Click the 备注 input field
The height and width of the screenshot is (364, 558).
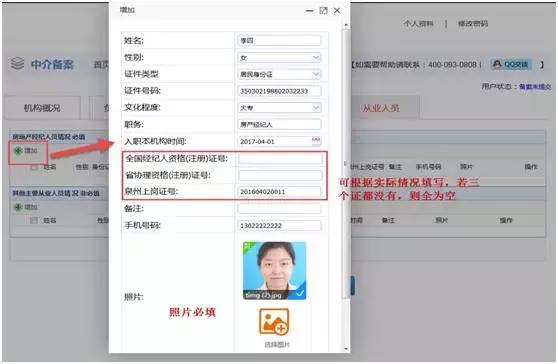[x=279, y=209]
